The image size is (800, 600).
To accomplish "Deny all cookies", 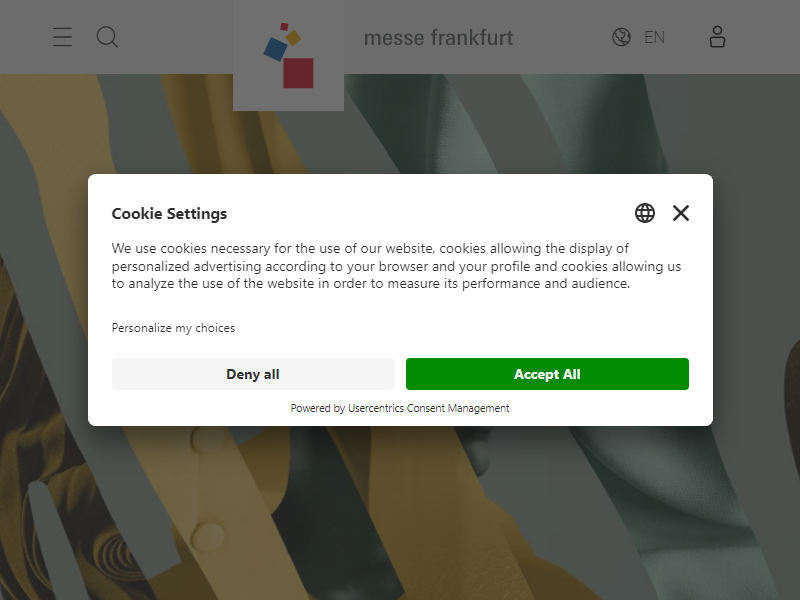I will [x=253, y=374].
